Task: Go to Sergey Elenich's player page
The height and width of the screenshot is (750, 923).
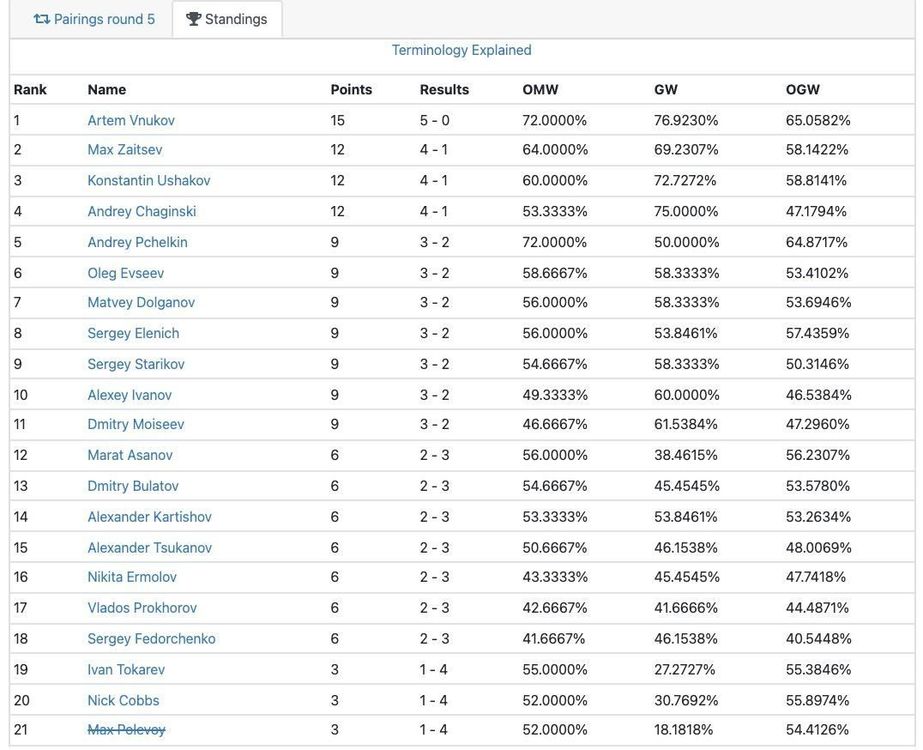Action: point(133,333)
